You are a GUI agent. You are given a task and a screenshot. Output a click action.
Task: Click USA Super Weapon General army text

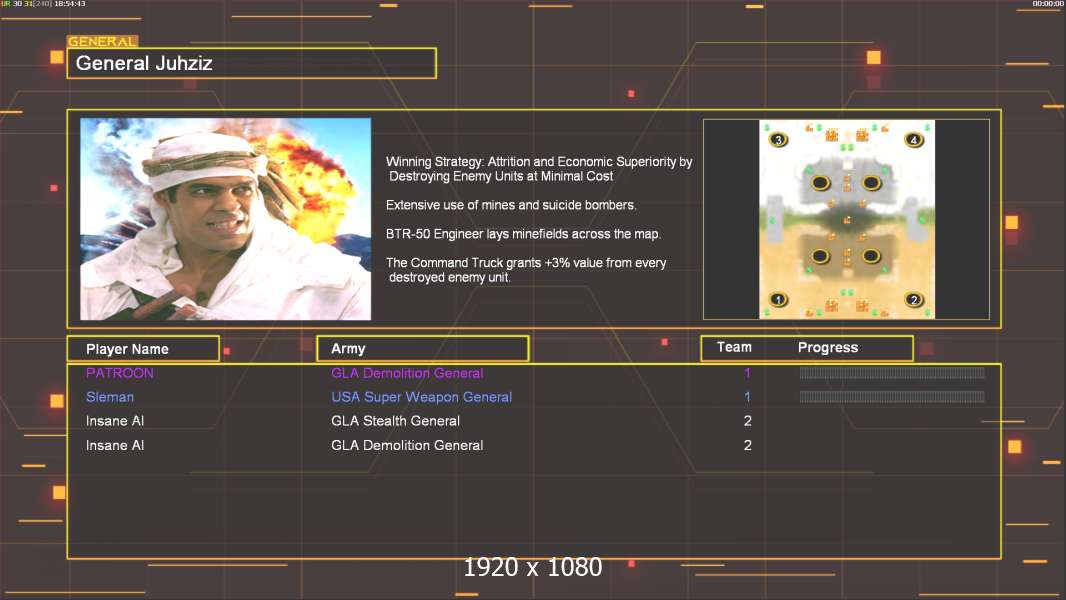[422, 397]
